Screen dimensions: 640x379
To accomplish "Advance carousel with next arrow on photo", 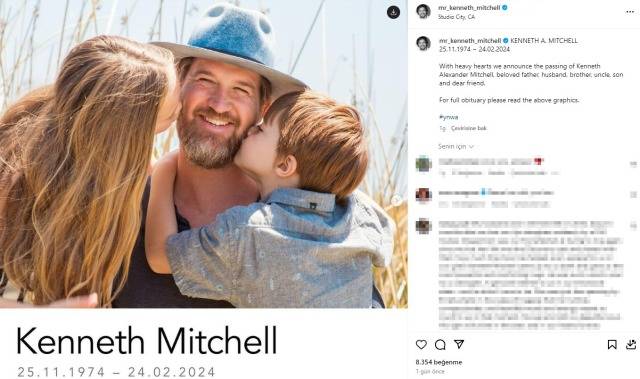I will [396, 200].
